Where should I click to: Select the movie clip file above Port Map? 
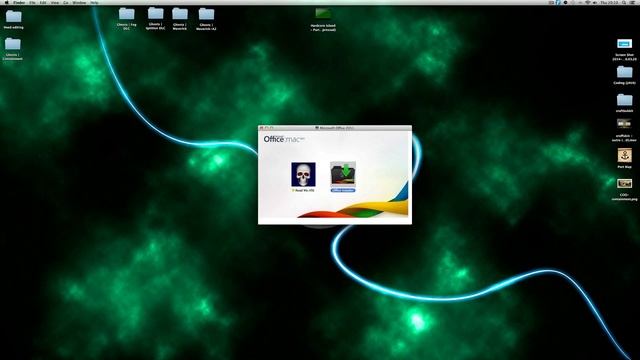[624, 123]
